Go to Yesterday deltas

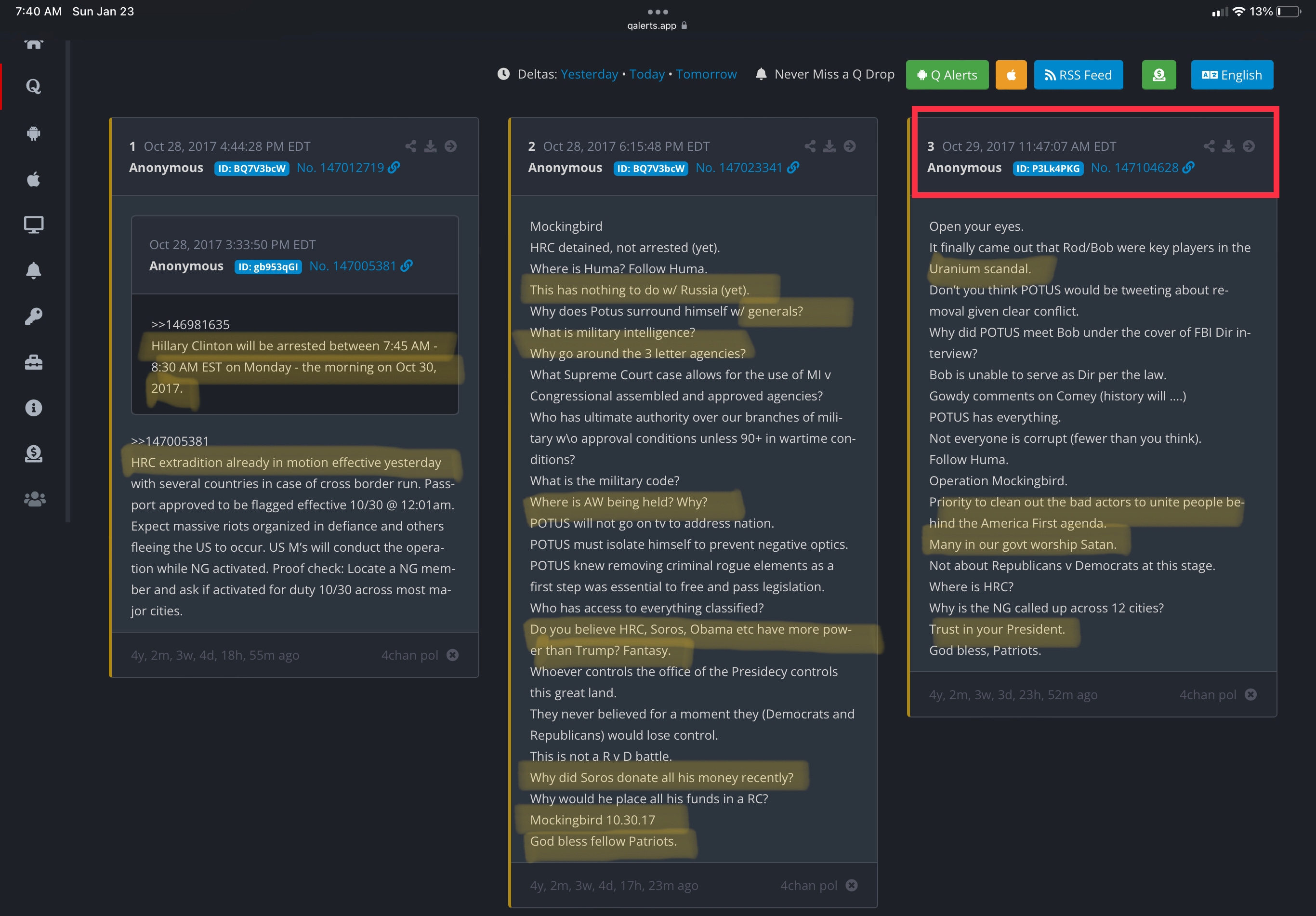coord(589,74)
